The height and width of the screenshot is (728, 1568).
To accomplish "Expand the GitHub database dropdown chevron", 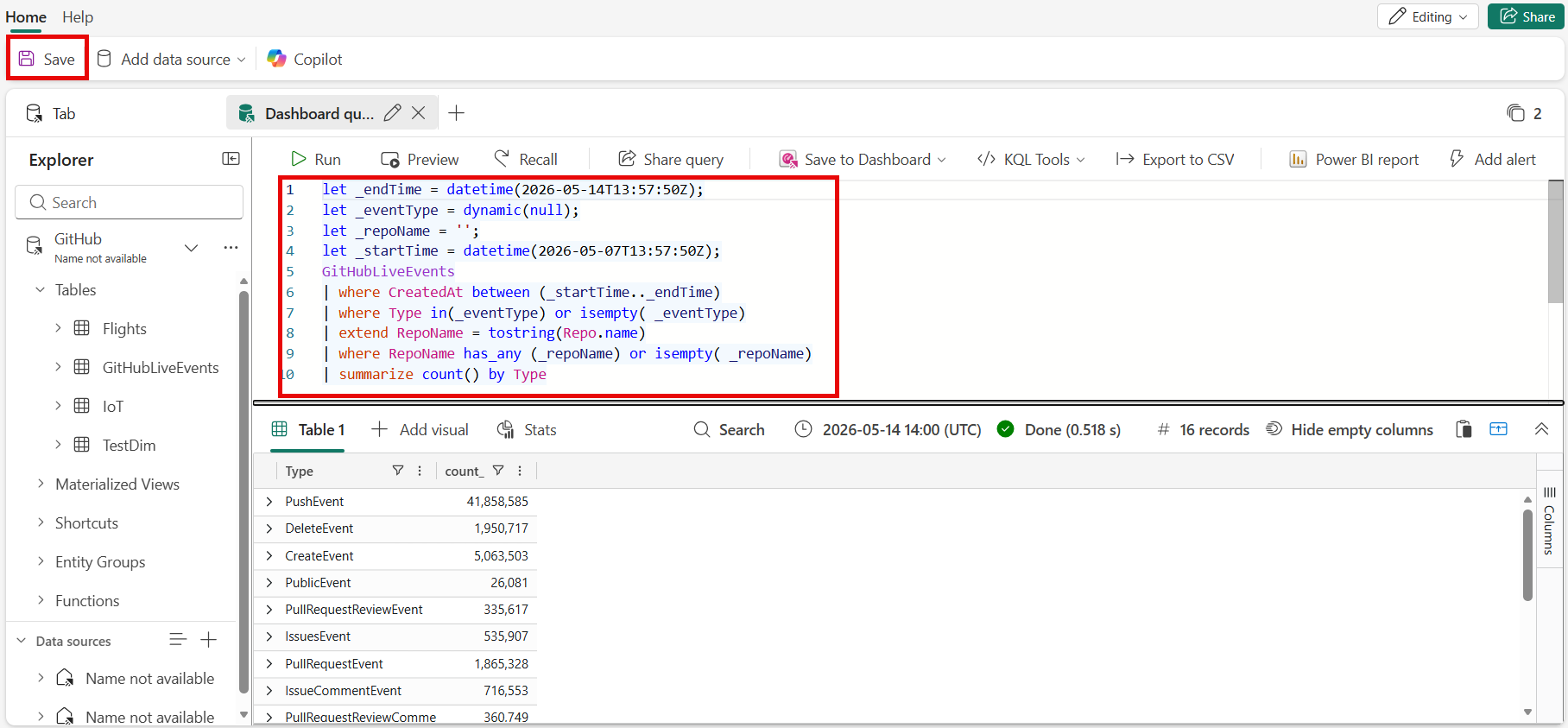I will coord(192,248).
